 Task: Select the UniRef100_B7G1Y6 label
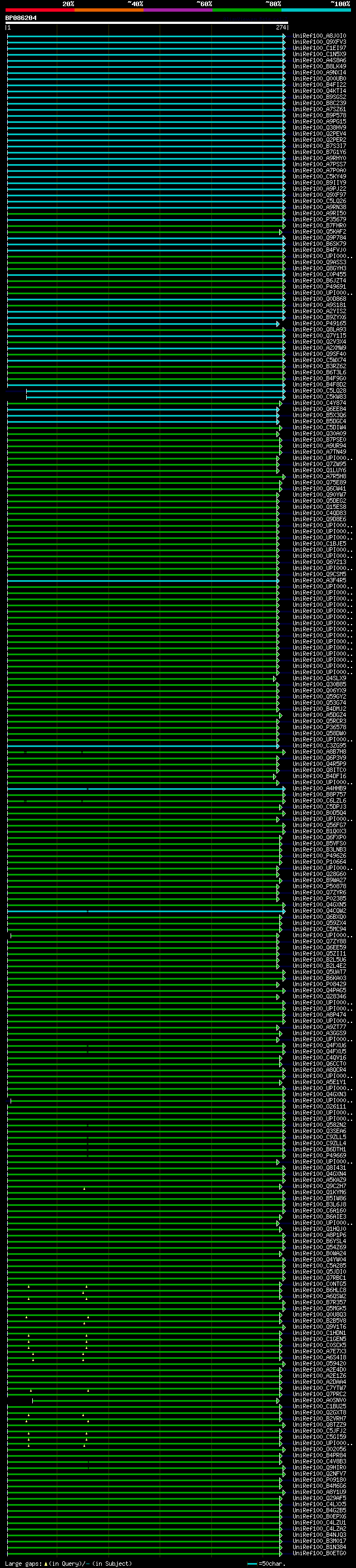coord(319,152)
